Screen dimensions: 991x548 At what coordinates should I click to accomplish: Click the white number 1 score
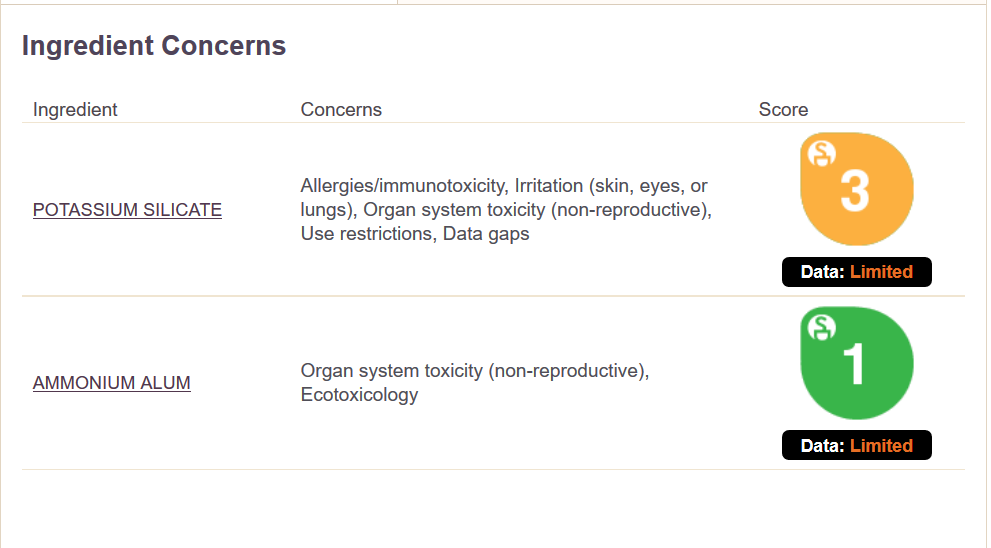(854, 365)
